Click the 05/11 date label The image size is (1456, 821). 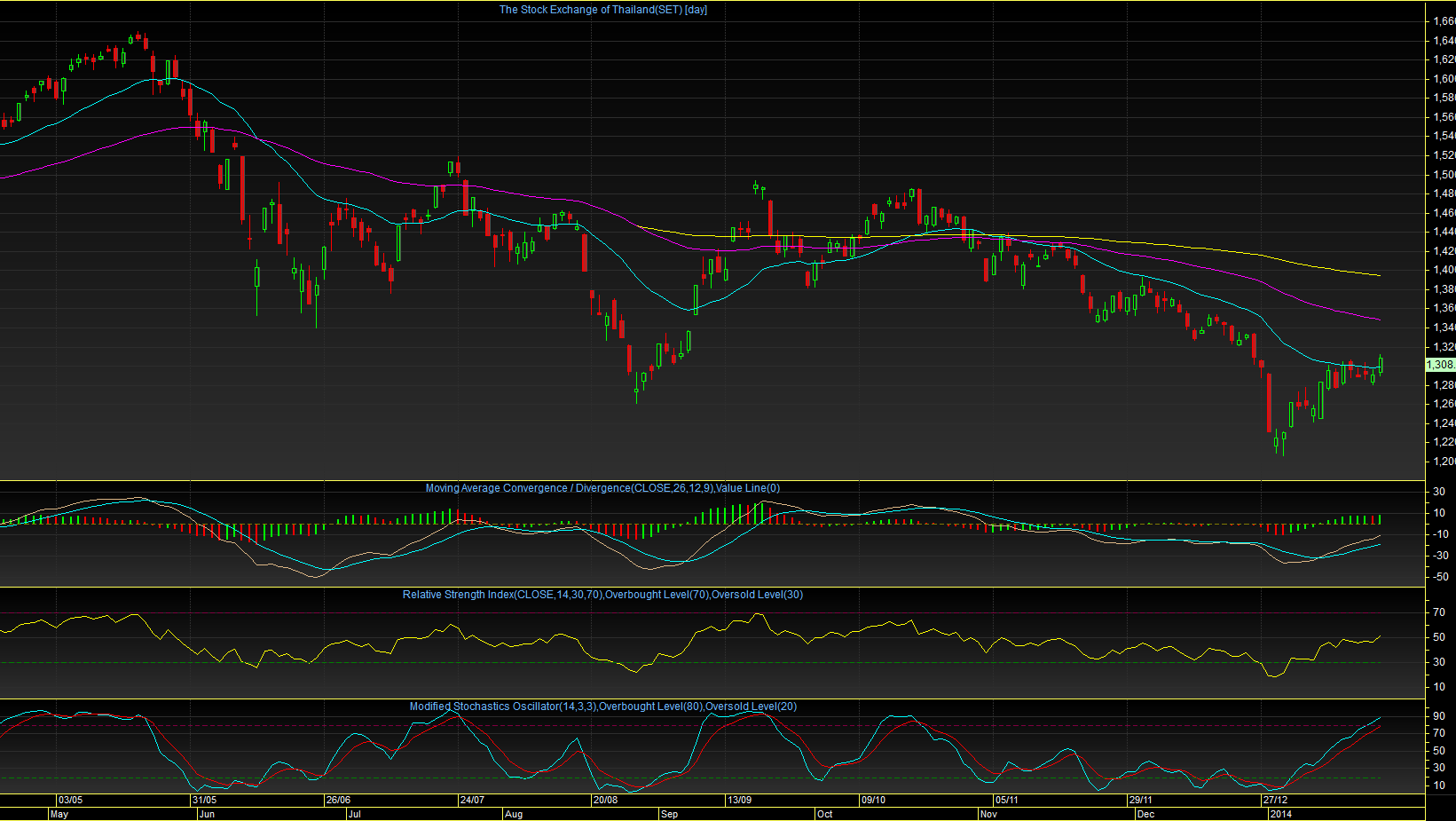click(x=1006, y=801)
